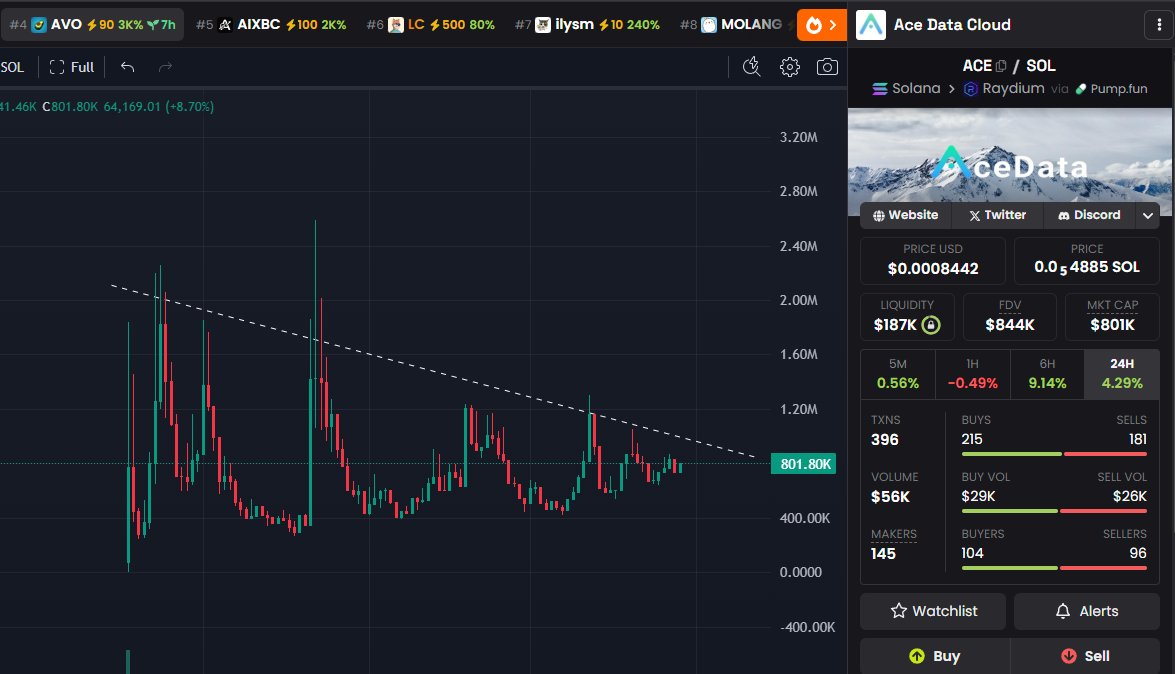The width and height of the screenshot is (1175, 674).
Task: Click the PRICE USD $0.0008442 box
Action: pyautogui.click(x=933, y=260)
